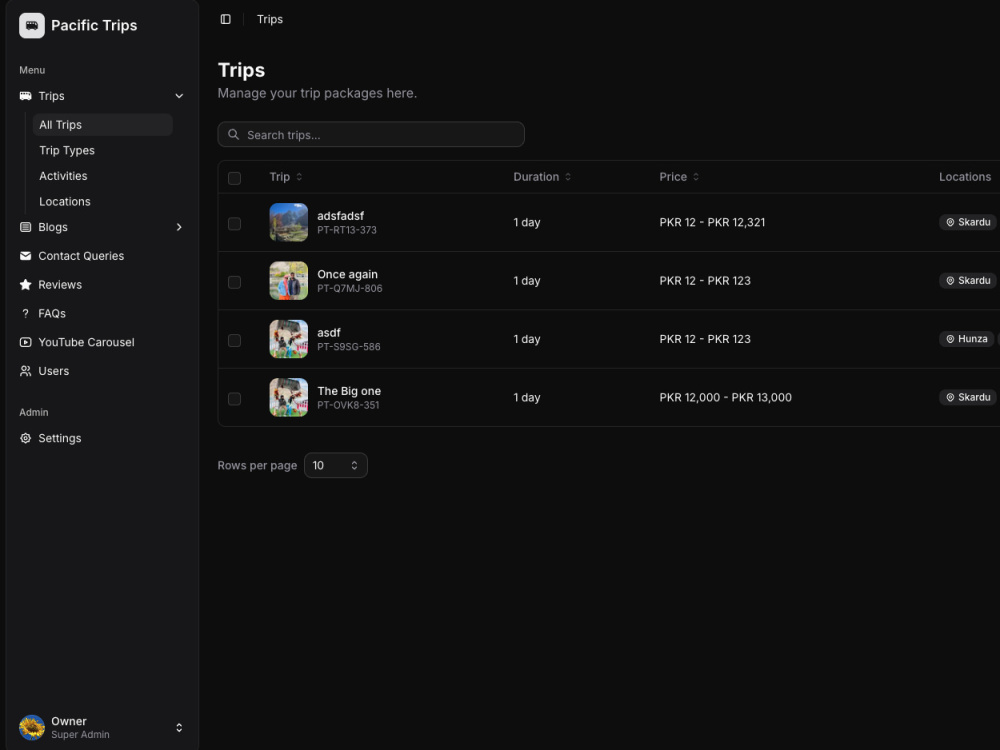Click the FAQs question mark icon
This screenshot has width=1000, height=750.
tap(26, 313)
